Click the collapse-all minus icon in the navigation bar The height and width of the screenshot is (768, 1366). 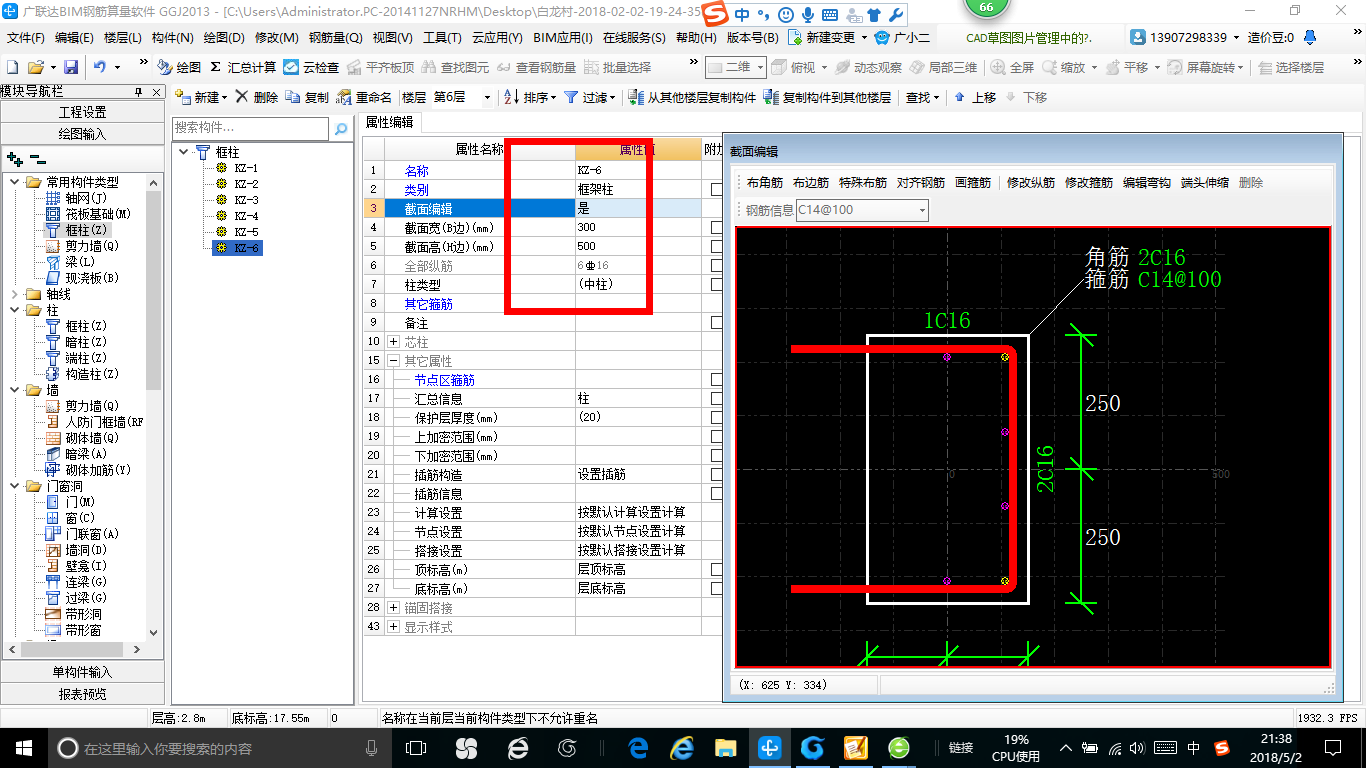(38, 159)
